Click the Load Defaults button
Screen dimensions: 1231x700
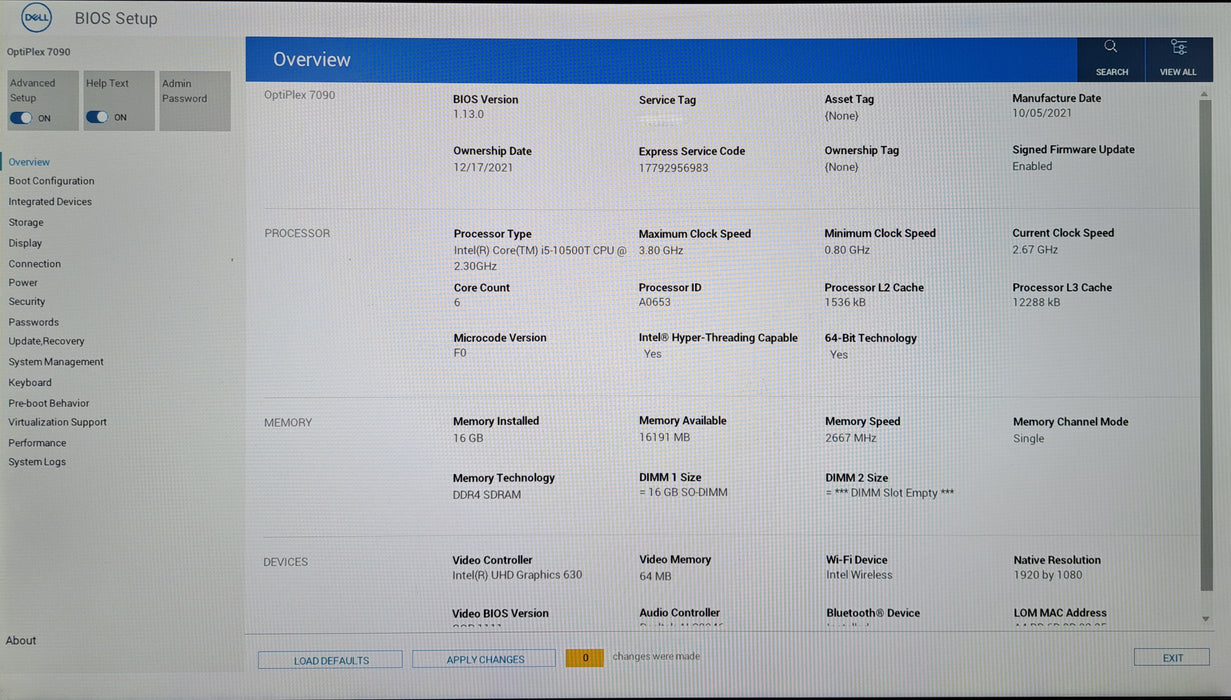coord(331,660)
